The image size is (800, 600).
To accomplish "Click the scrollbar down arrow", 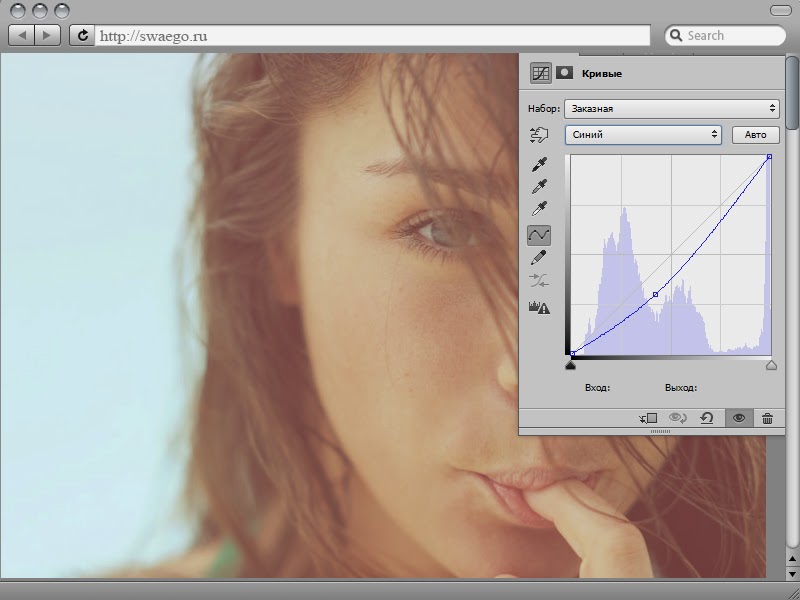I will coord(793,573).
